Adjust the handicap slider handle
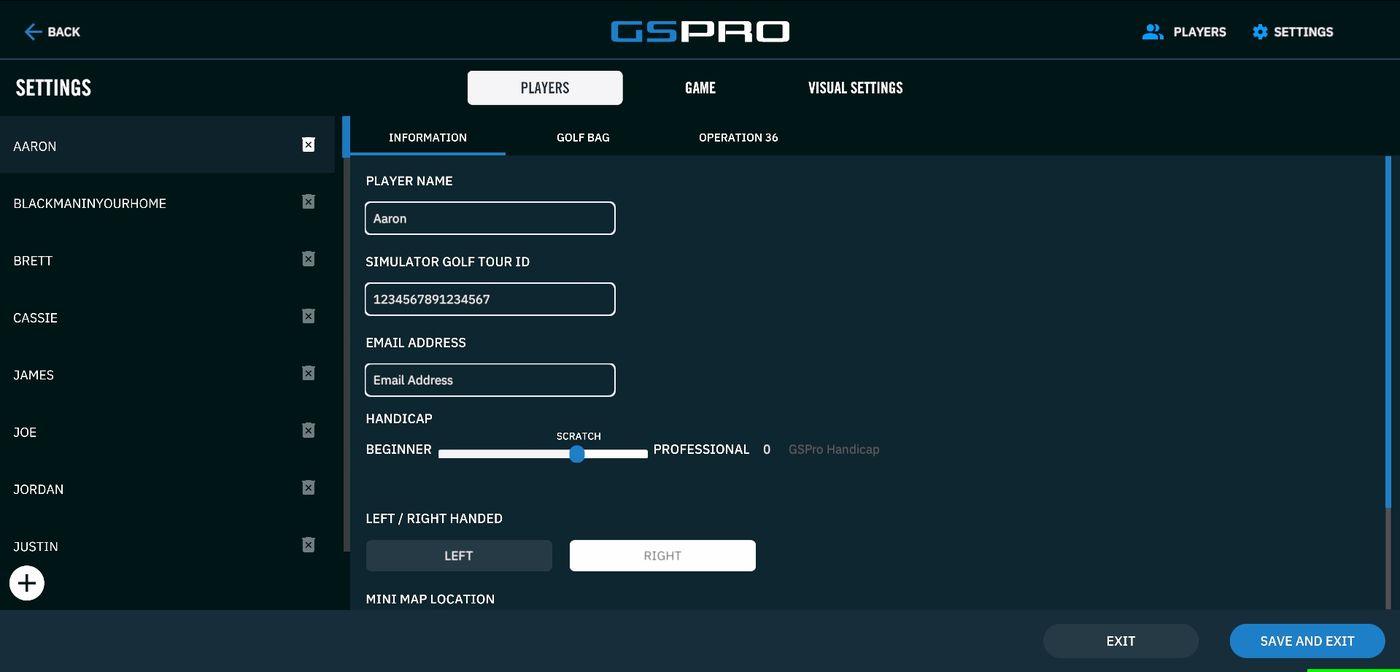The image size is (1400, 672). [x=577, y=454]
